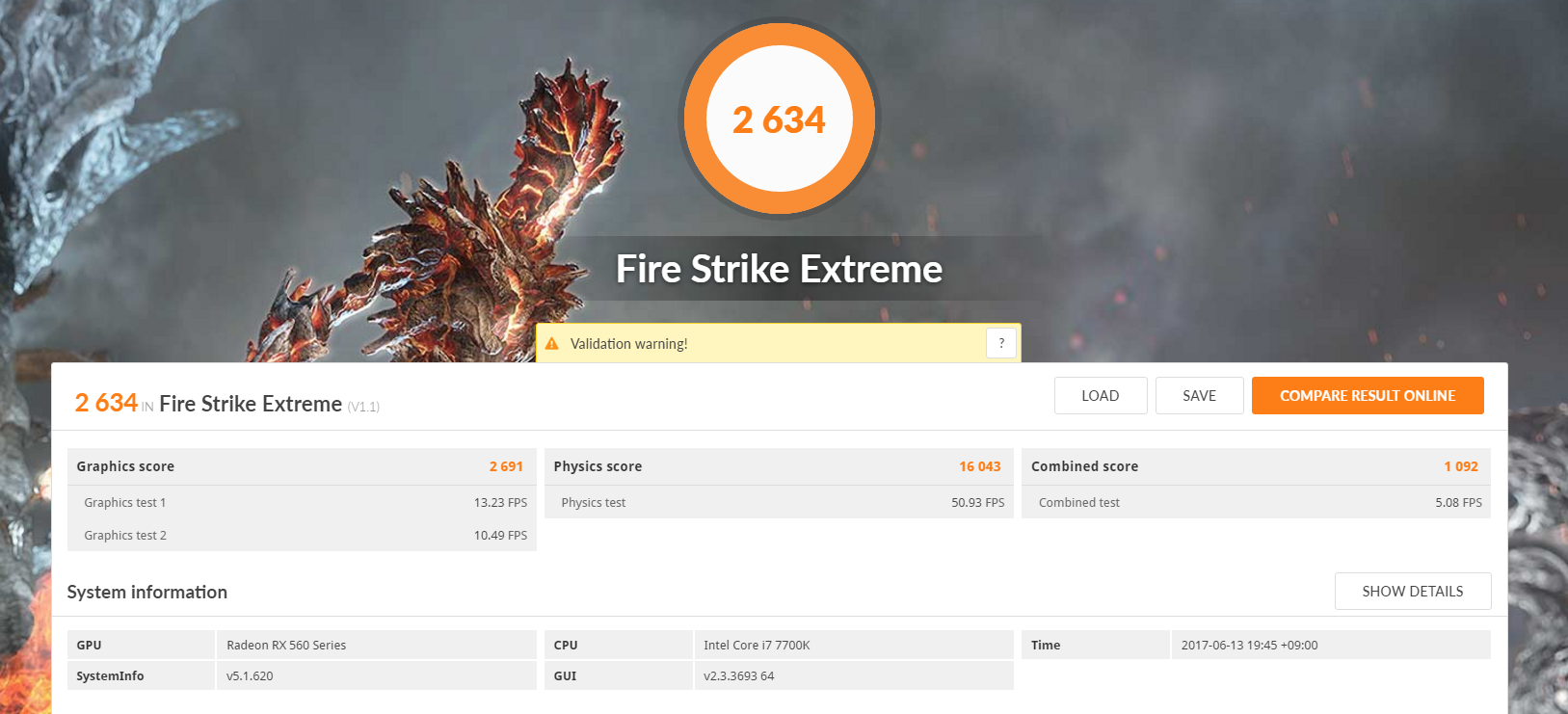Click the System information heading

click(147, 592)
